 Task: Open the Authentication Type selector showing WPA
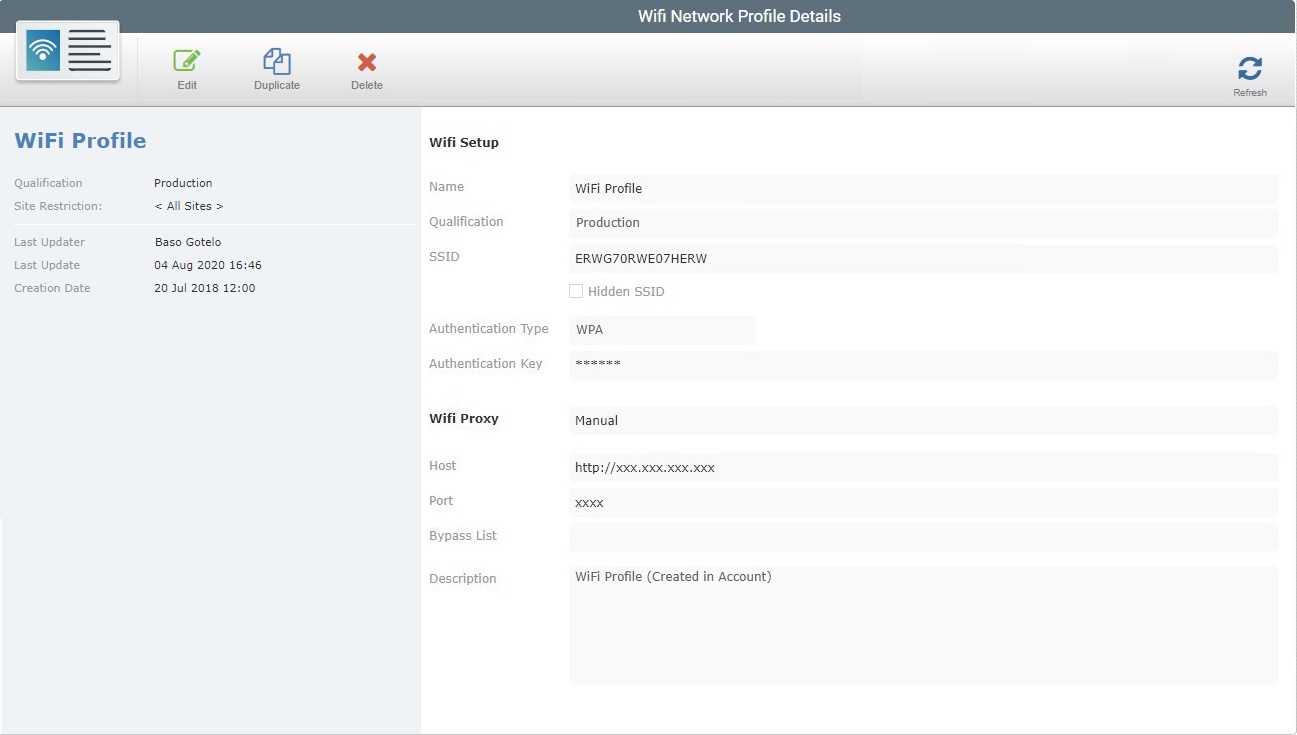point(662,329)
